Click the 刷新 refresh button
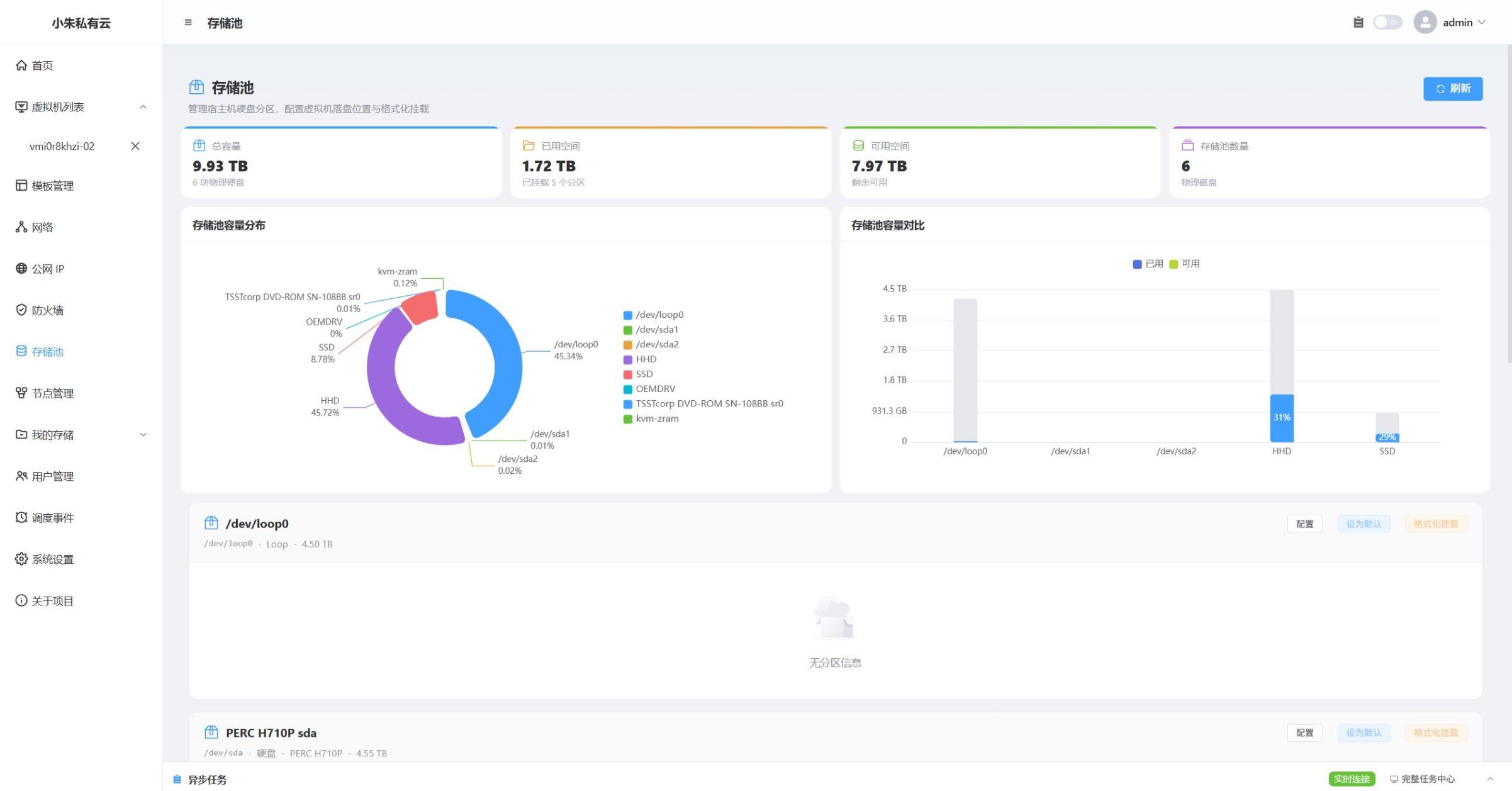Screen dimensions: 1512x791 pos(1453,89)
